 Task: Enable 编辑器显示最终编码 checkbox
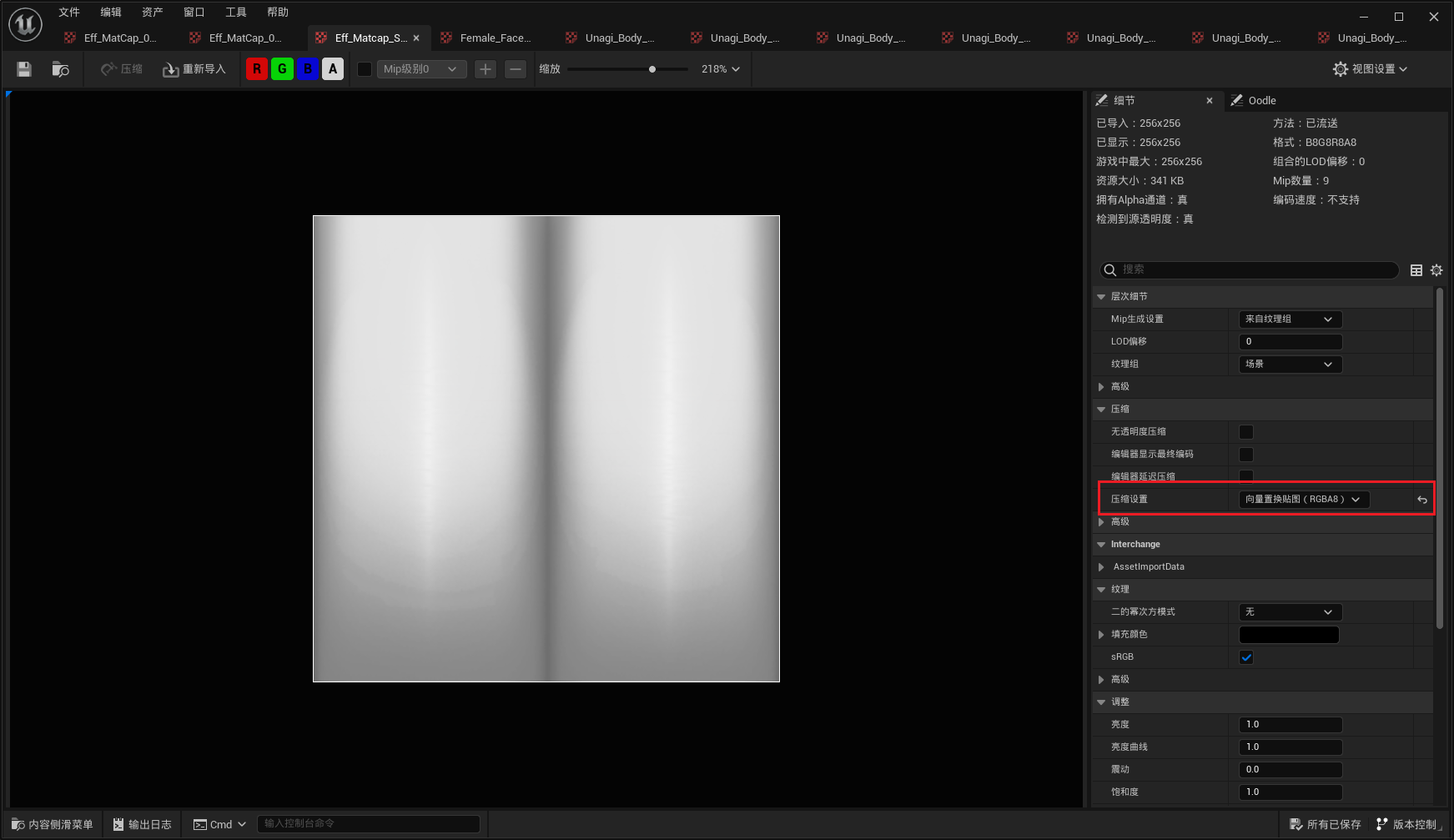pyautogui.click(x=1246, y=455)
